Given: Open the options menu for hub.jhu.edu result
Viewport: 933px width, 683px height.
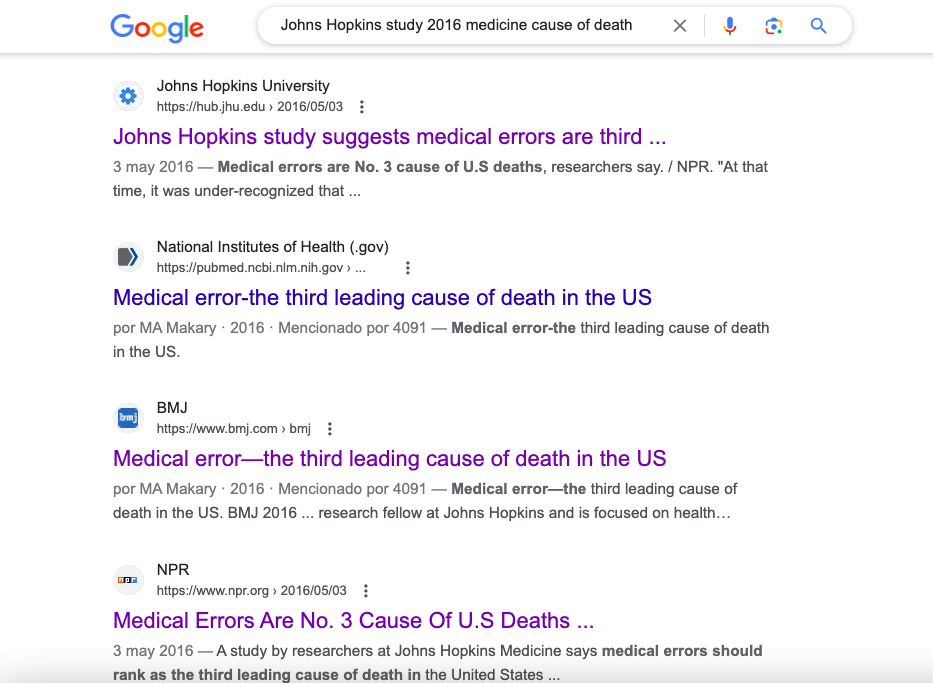Looking at the screenshot, I should [x=362, y=107].
